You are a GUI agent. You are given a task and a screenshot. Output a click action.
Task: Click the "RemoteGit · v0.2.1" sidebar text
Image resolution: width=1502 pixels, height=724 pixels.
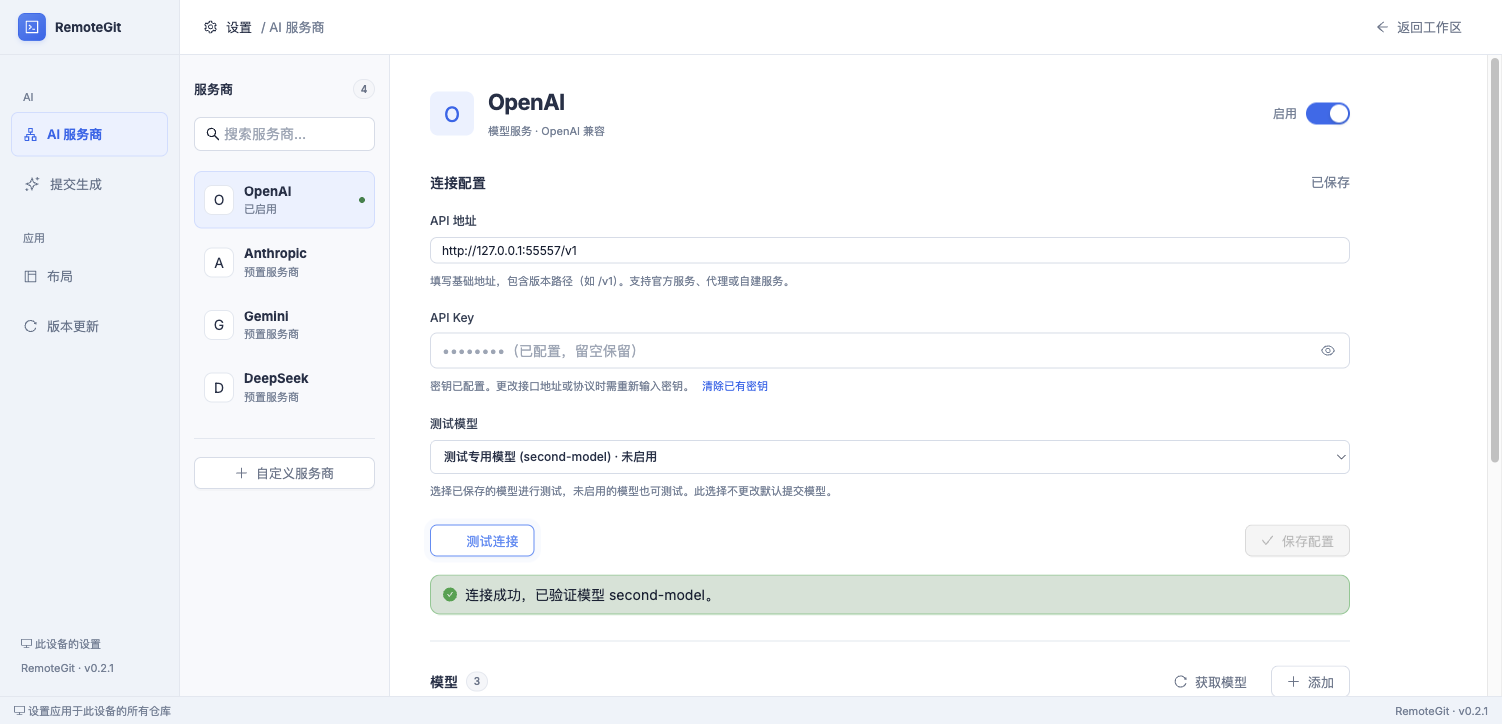(67, 668)
